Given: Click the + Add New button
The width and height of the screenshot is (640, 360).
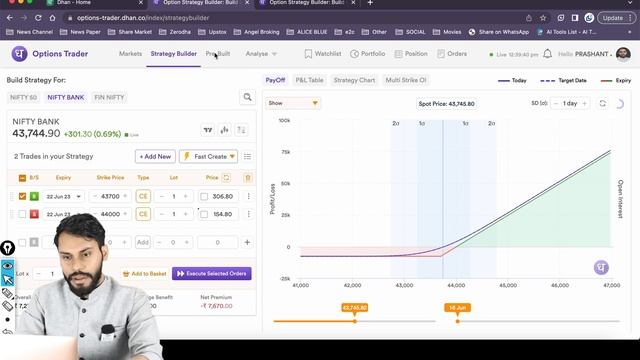Looking at the screenshot, I should (x=155, y=156).
